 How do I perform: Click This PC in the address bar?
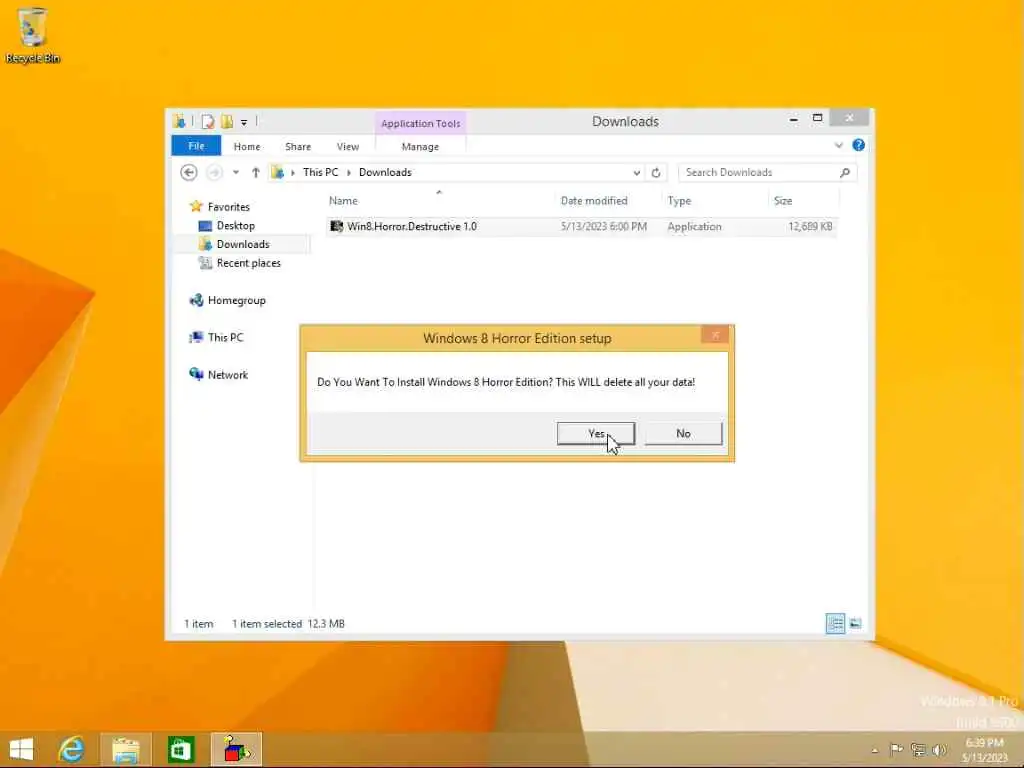[321, 172]
